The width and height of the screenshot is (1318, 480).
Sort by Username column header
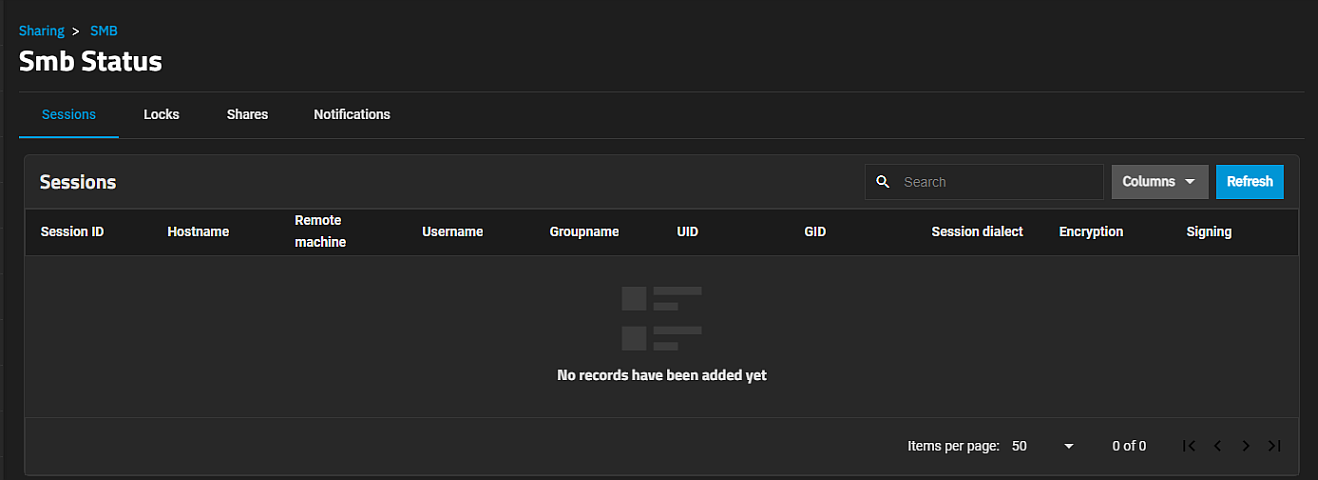452,232
